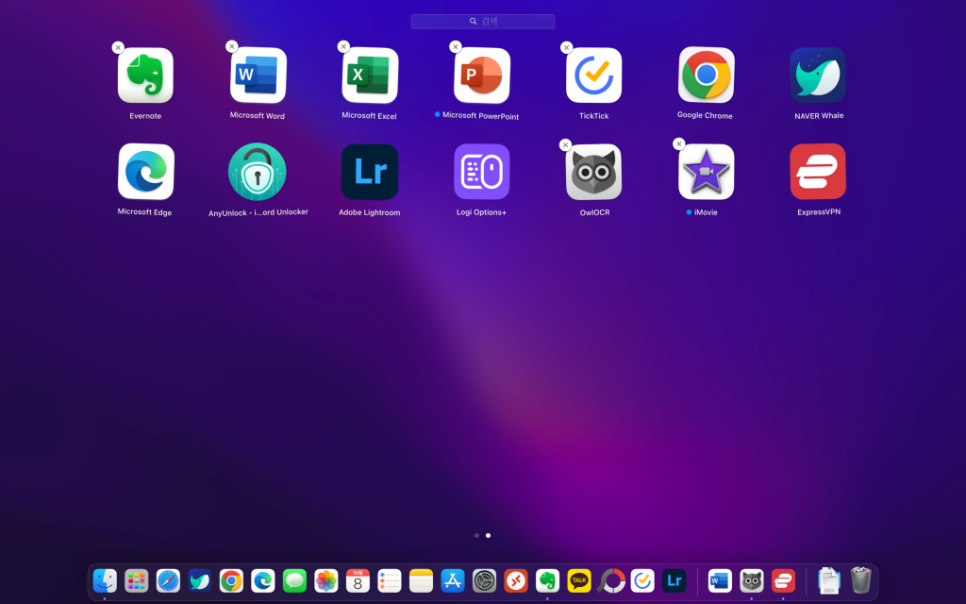The image size is (966, 604).
Task: Open AnyUnlock password unlocker app
Action: 258,171
